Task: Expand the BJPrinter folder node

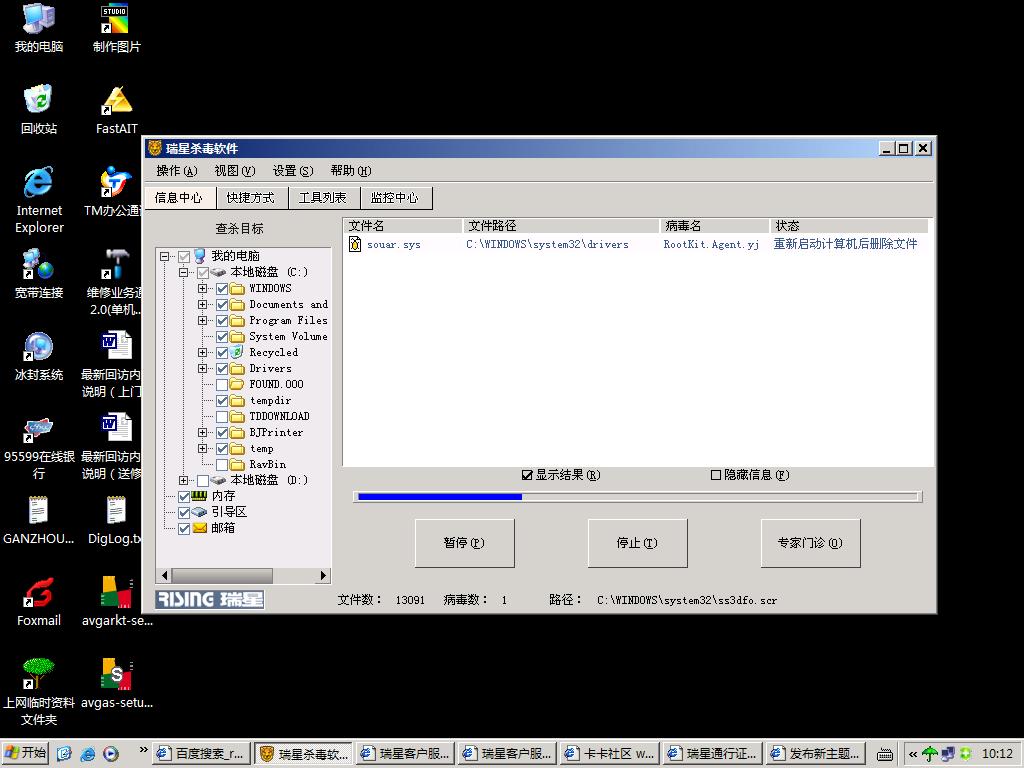Action: (x=202, y=432)
